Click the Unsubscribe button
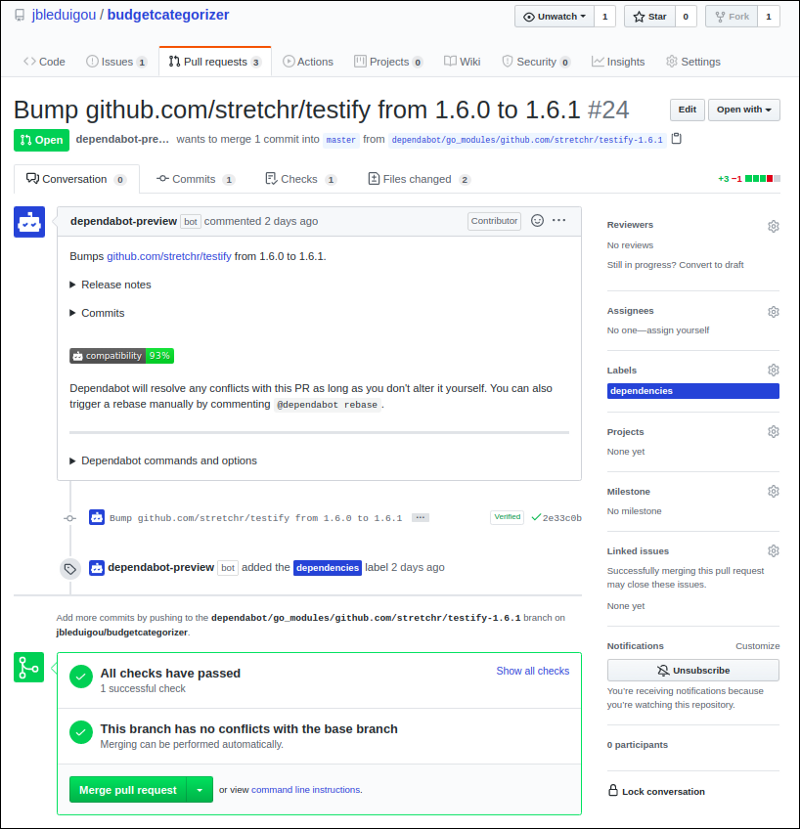This screenshot has height=829, width=800. tap(693, 670)
